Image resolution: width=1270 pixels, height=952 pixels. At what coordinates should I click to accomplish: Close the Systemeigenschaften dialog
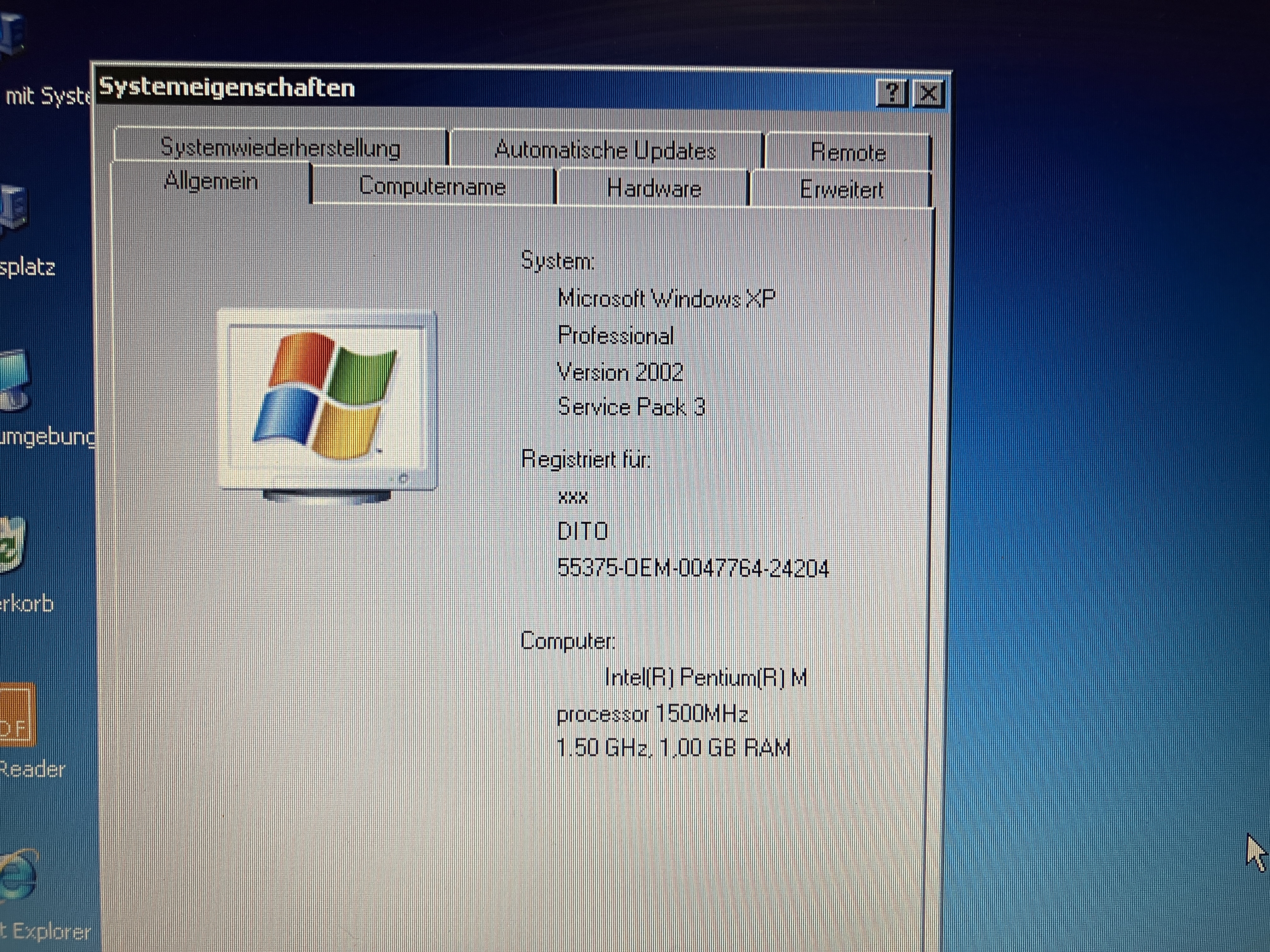[x=928, y=93]
